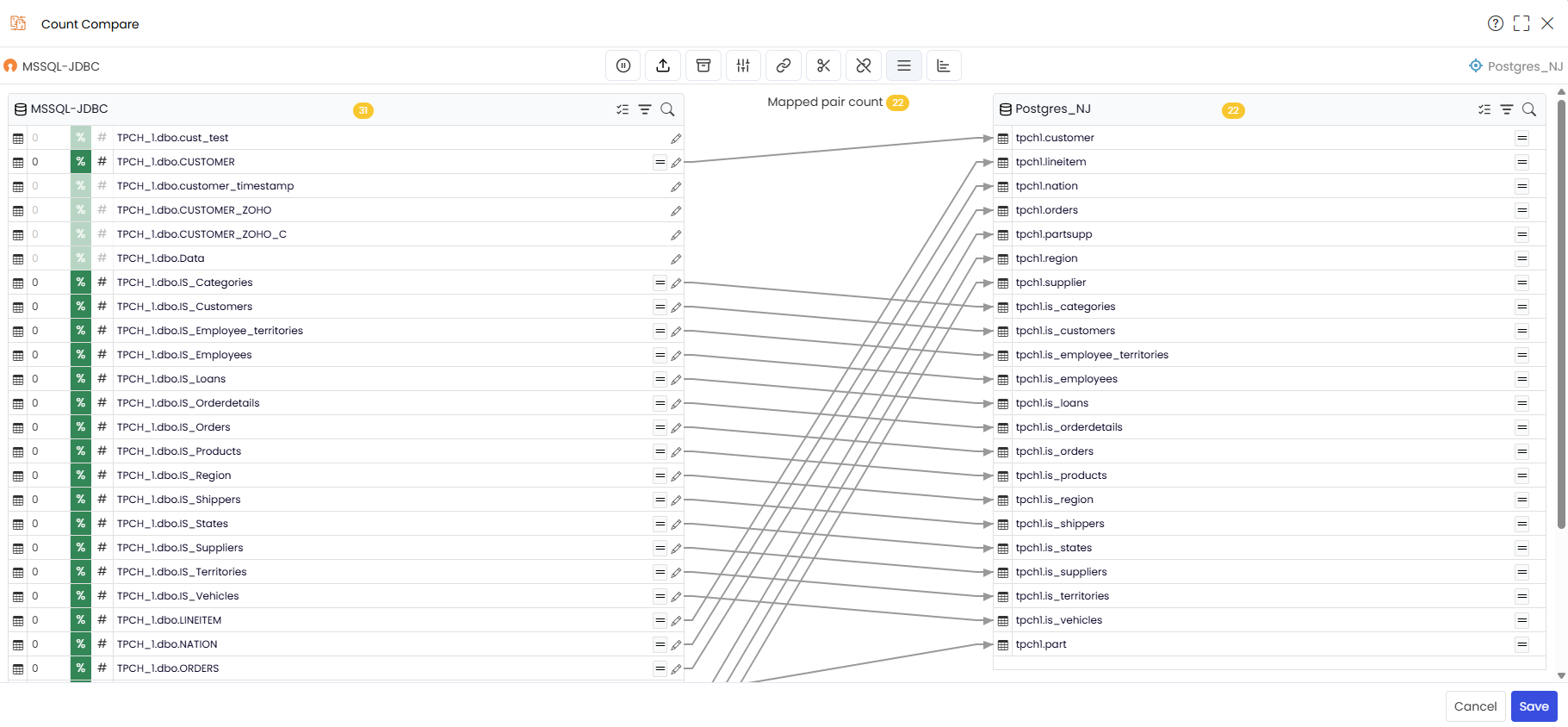
Task: Toggle percent button for TPCH_1.dbo.CUSTOMER row
Action: click(x=80, y=162)
